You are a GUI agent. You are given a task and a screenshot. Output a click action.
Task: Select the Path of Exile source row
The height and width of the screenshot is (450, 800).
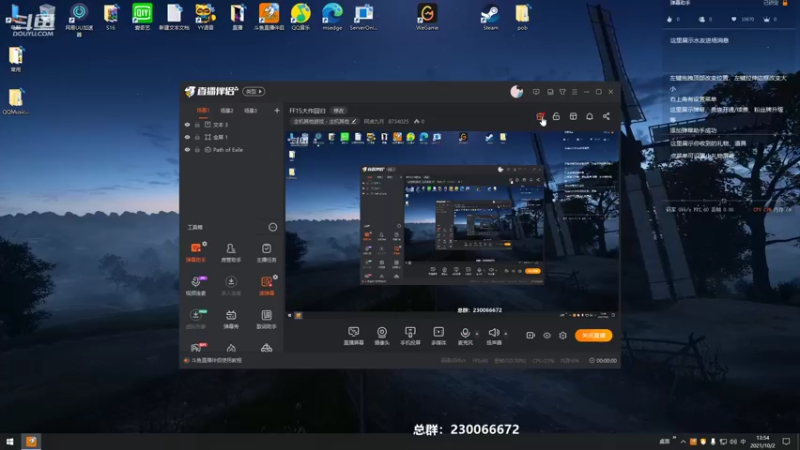click(x=232, y=150)
